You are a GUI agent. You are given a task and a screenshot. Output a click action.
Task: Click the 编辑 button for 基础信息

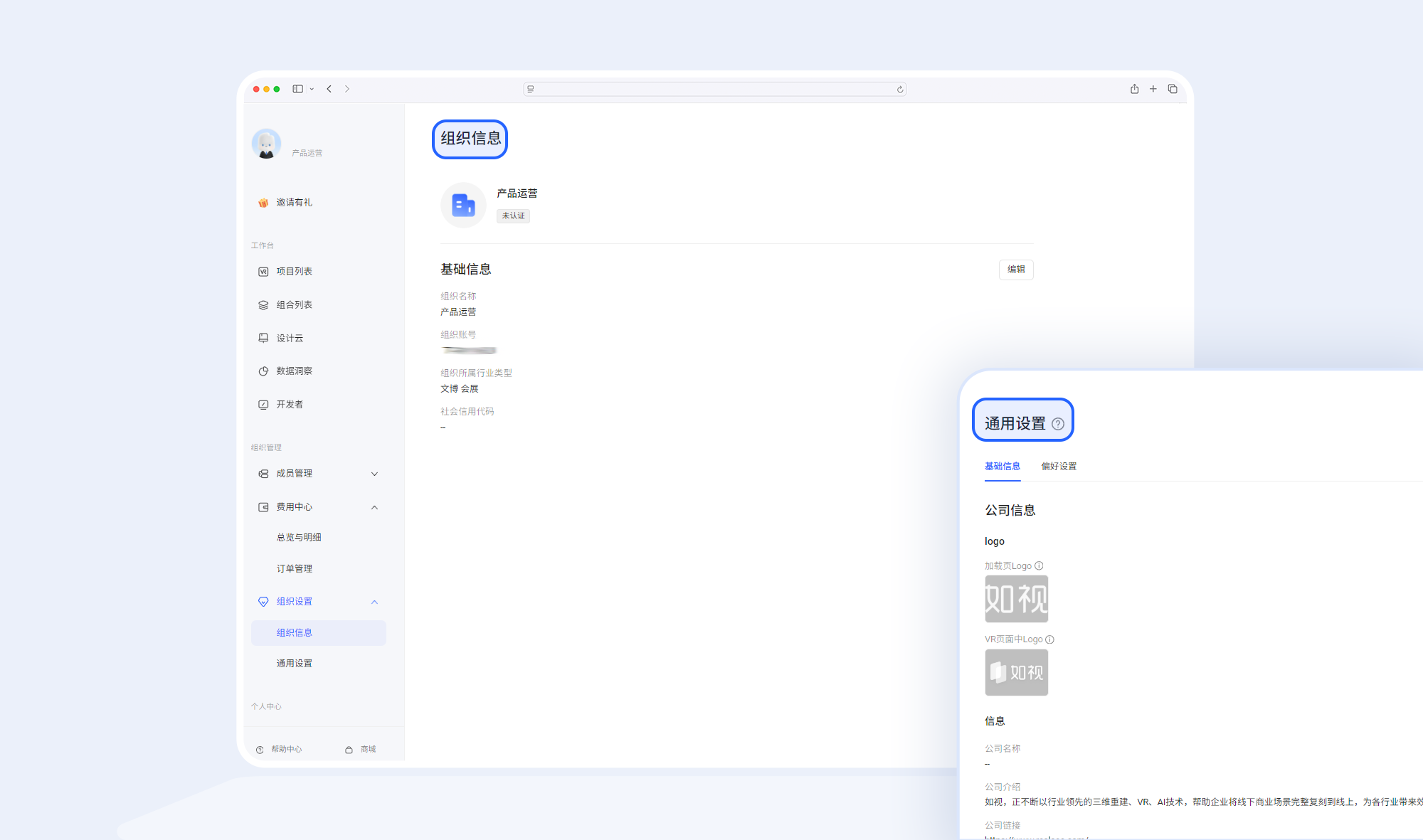coord(1016,270)
